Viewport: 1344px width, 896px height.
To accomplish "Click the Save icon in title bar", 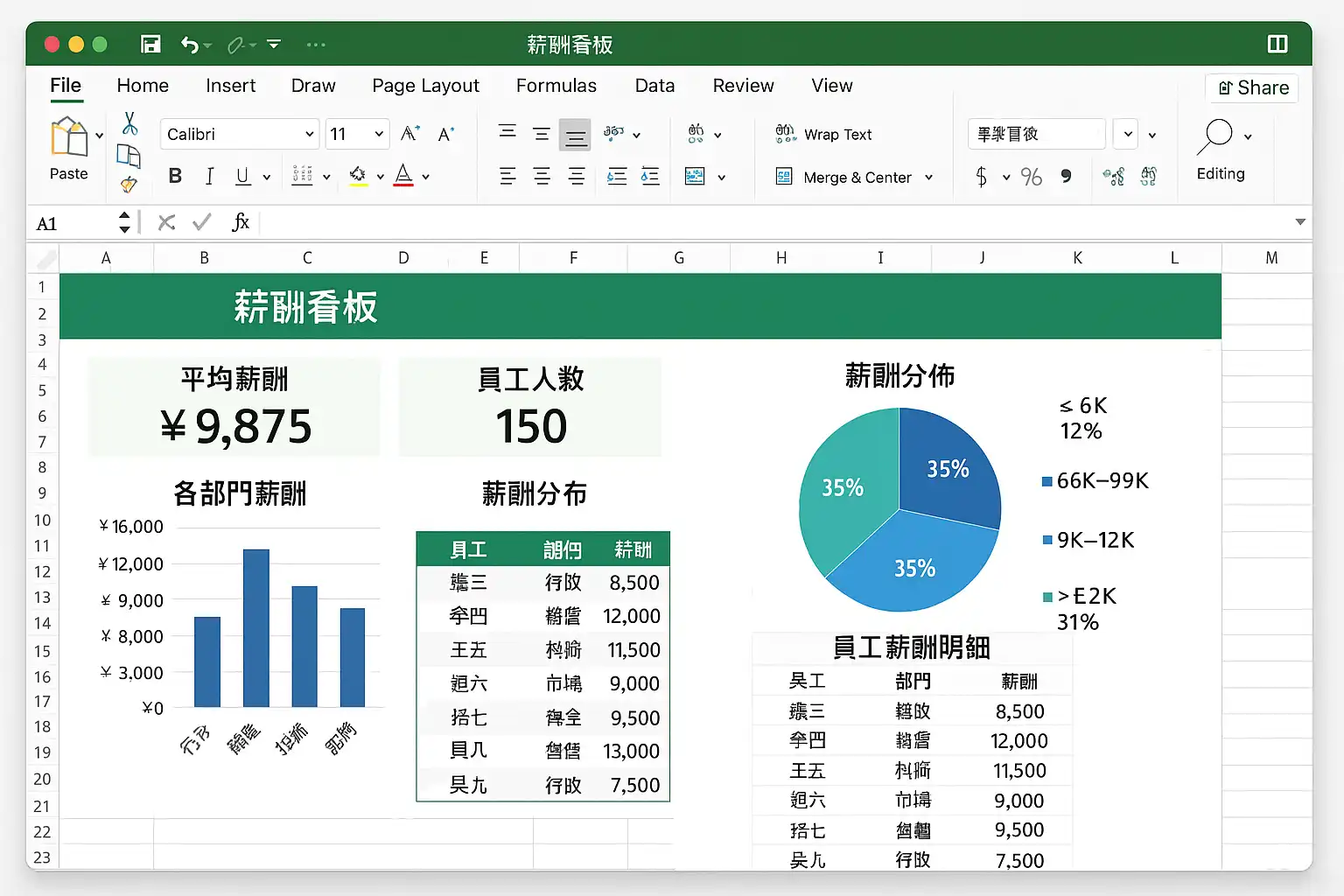I will (150, 44).
